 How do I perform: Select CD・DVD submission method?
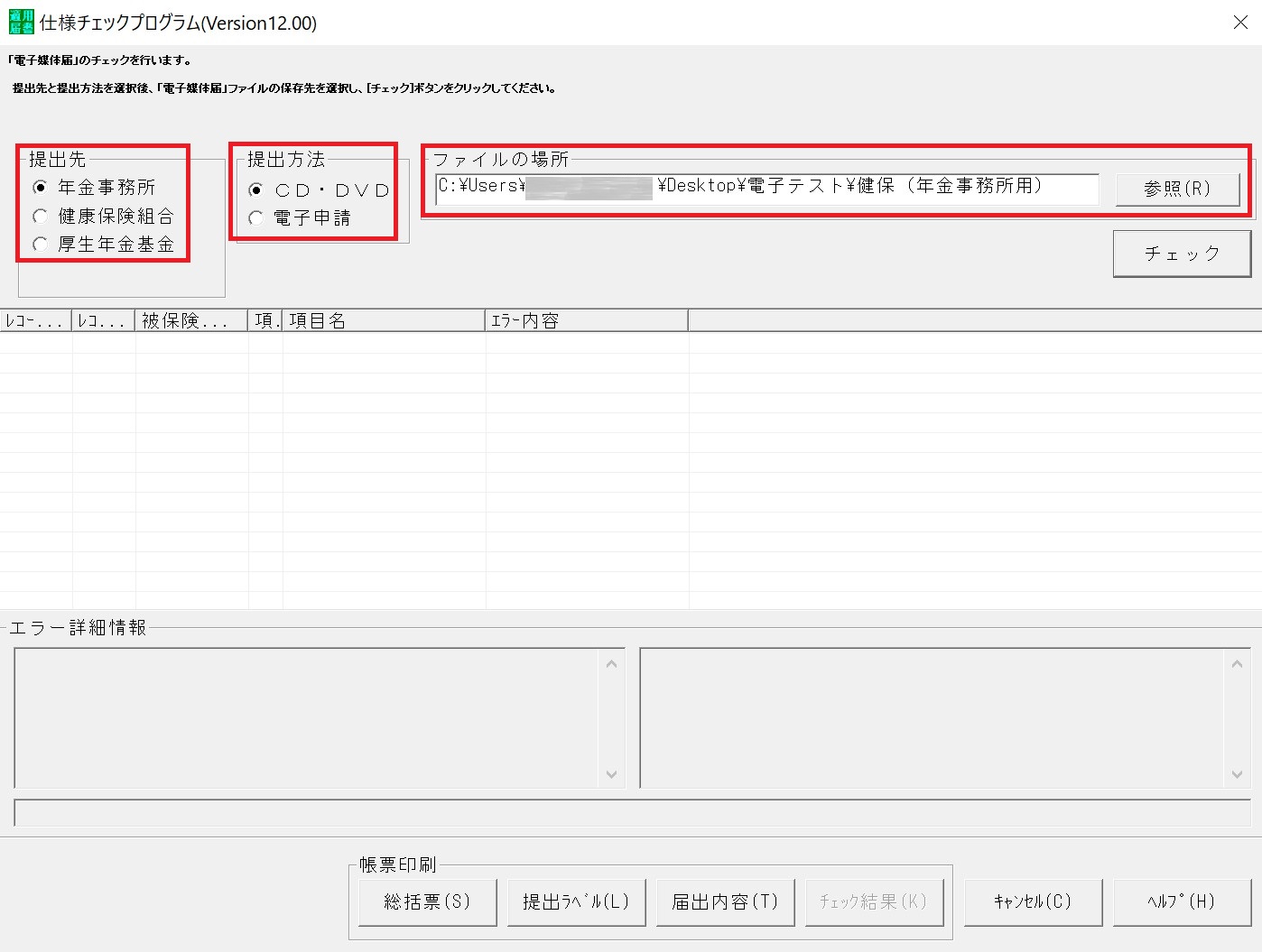point(256,190)
